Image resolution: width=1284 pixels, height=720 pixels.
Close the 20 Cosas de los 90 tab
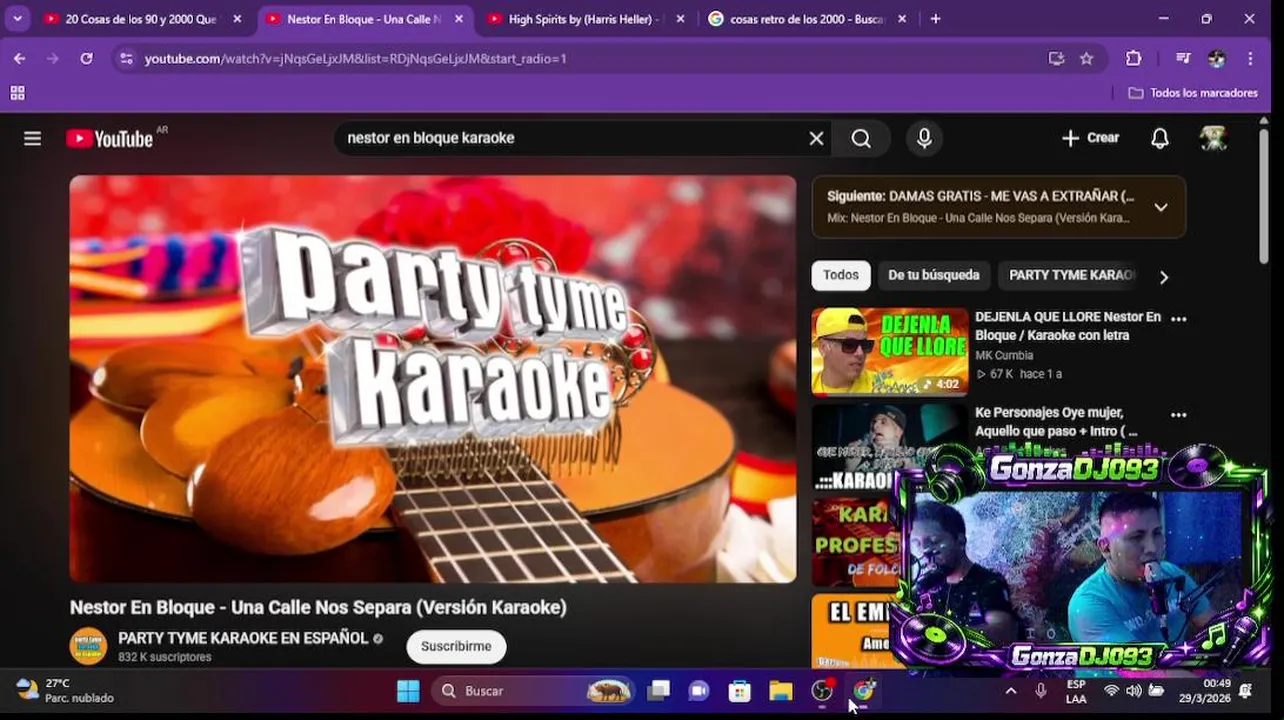237,19
